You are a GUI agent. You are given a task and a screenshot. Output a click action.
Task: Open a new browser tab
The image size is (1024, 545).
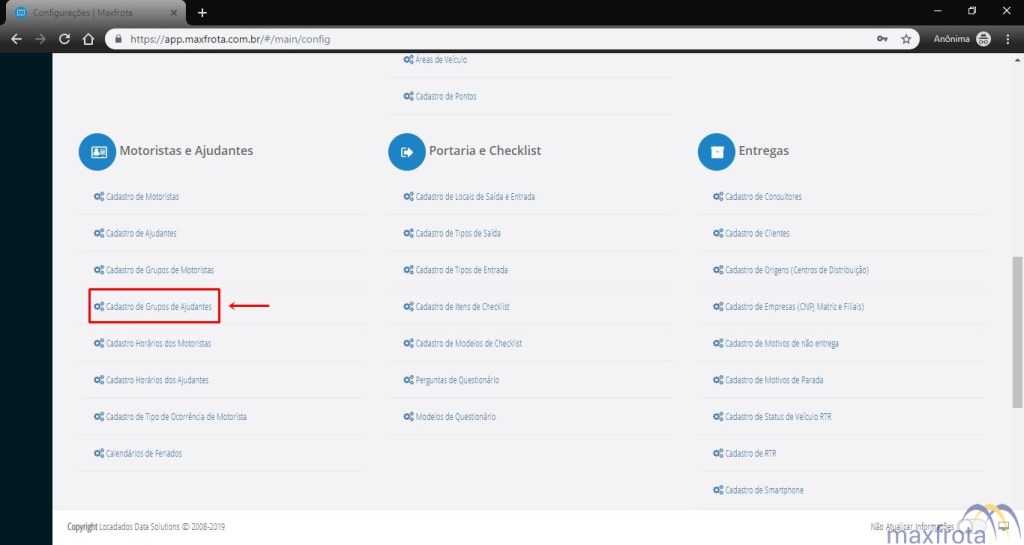[x=202, y=12]
